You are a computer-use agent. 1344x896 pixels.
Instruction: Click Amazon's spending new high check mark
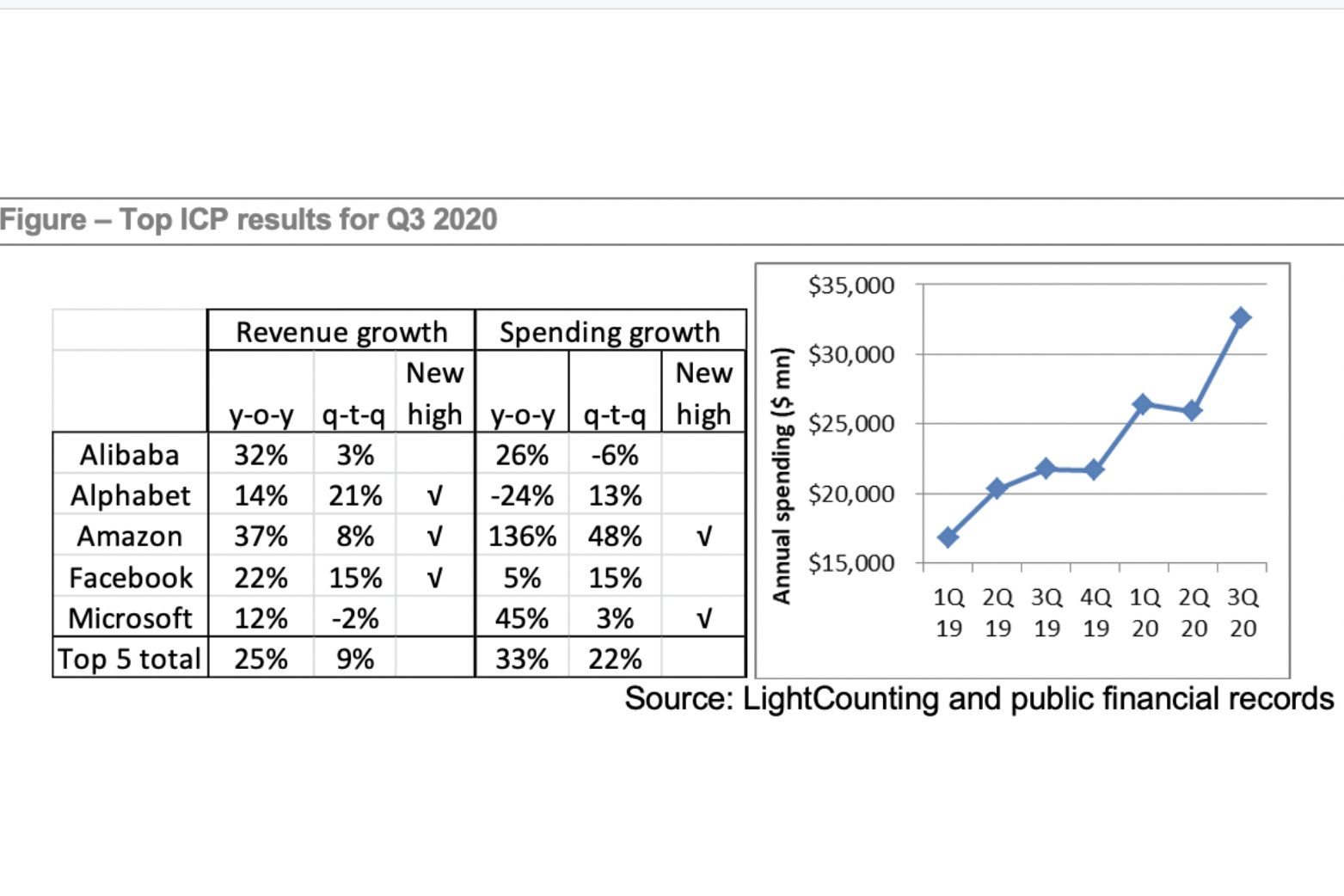(x=704, y=537)
